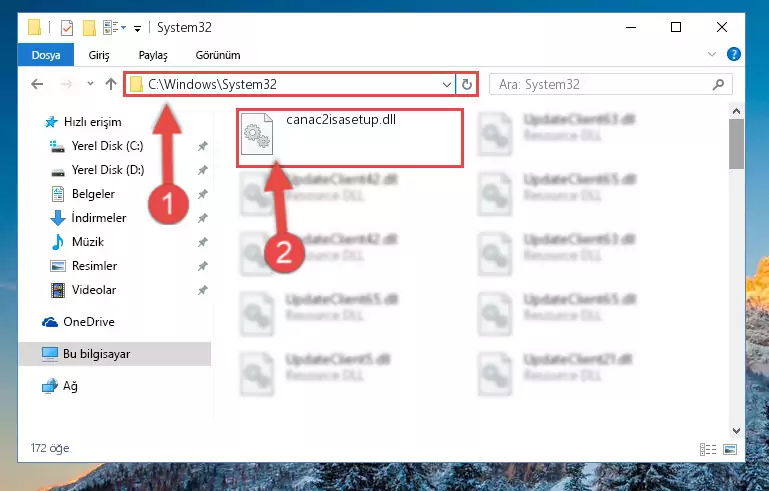
Task: Switch to large icons view in status bar
Action: [730, 449]
